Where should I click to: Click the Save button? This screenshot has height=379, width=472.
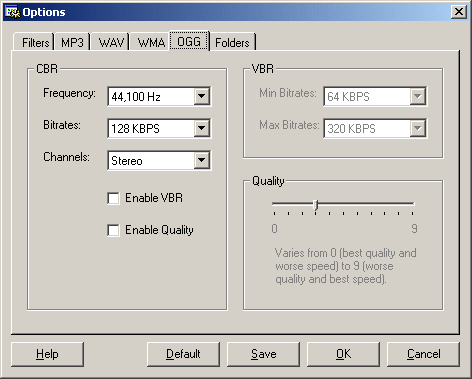[x=263, y=354]
